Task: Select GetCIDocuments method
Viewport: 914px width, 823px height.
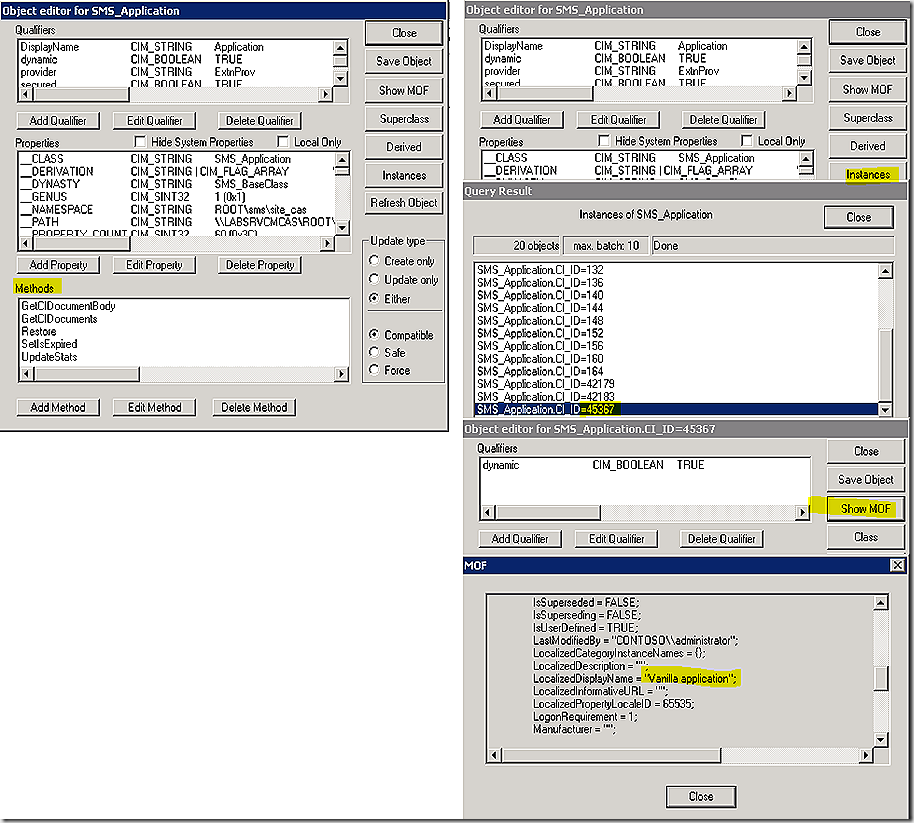Action: coord(59,319)
